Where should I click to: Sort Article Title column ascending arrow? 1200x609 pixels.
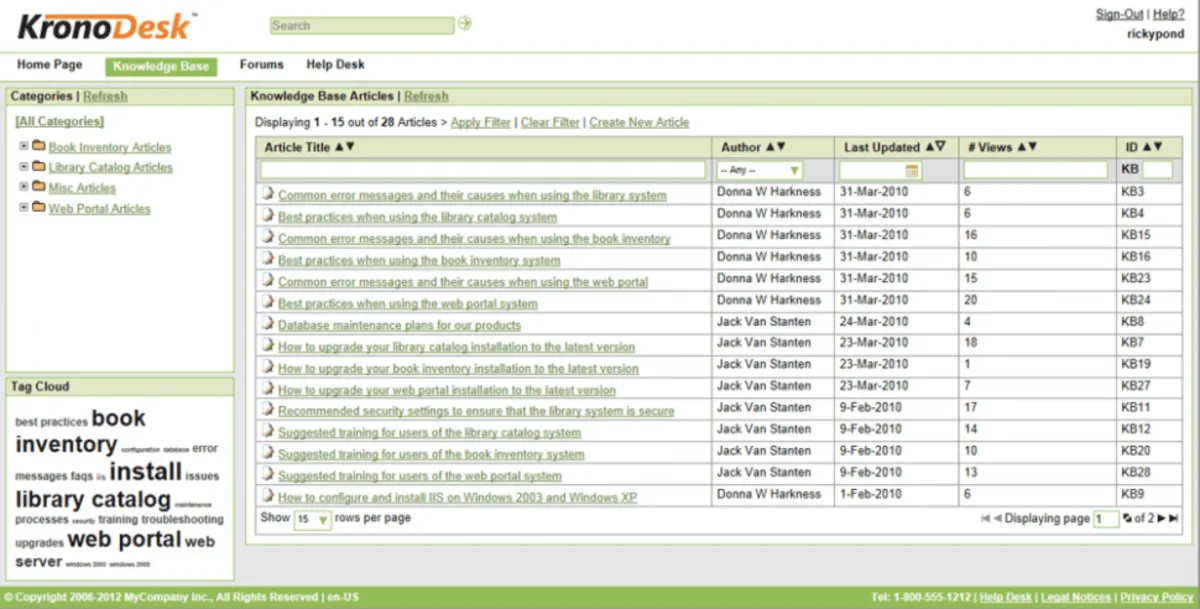click(339, 147)
